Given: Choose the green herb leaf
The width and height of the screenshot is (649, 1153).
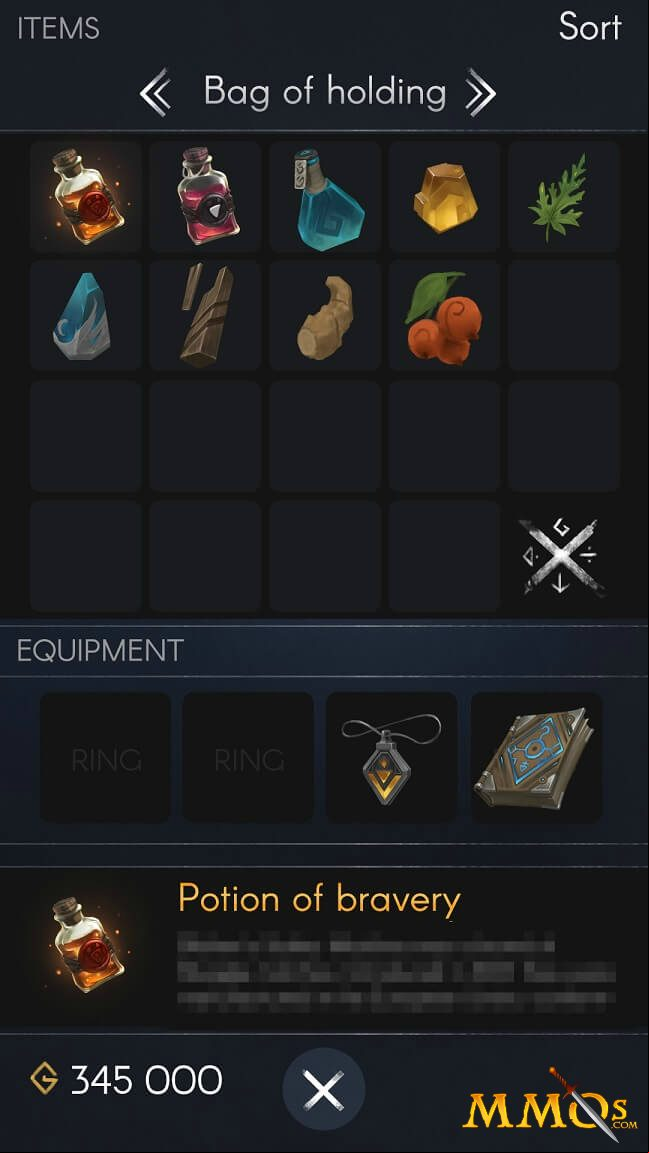Looking at the screenshot, I should (564, 196).
